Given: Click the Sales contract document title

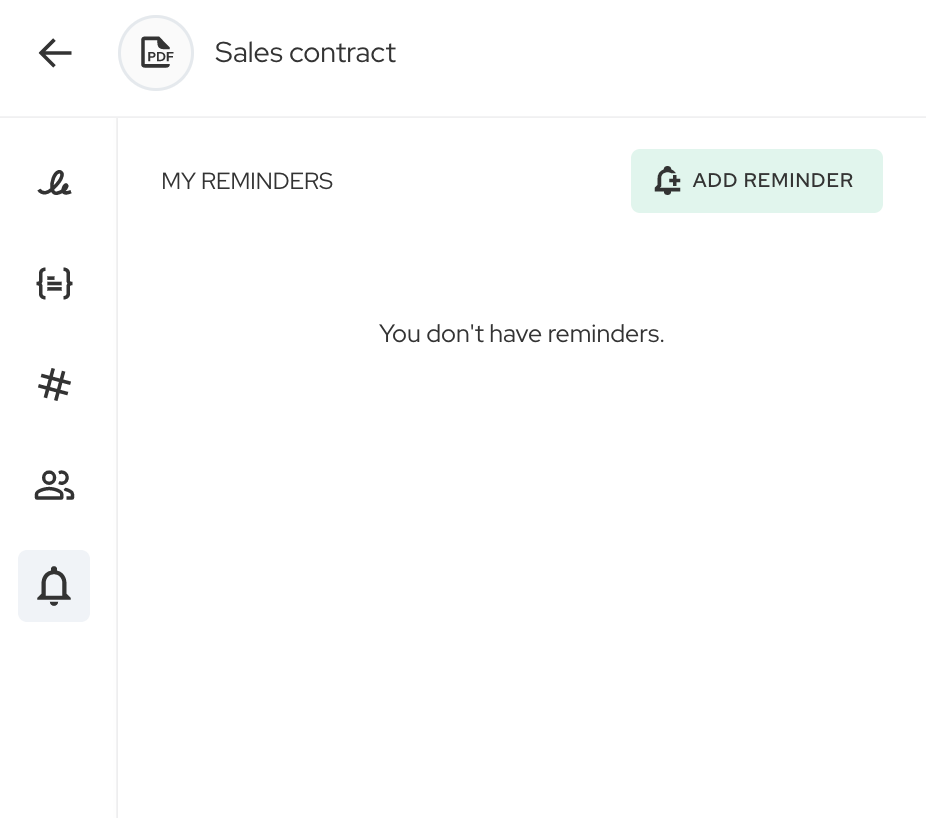Looking at the screenshot, I should (x=305, y=53).
